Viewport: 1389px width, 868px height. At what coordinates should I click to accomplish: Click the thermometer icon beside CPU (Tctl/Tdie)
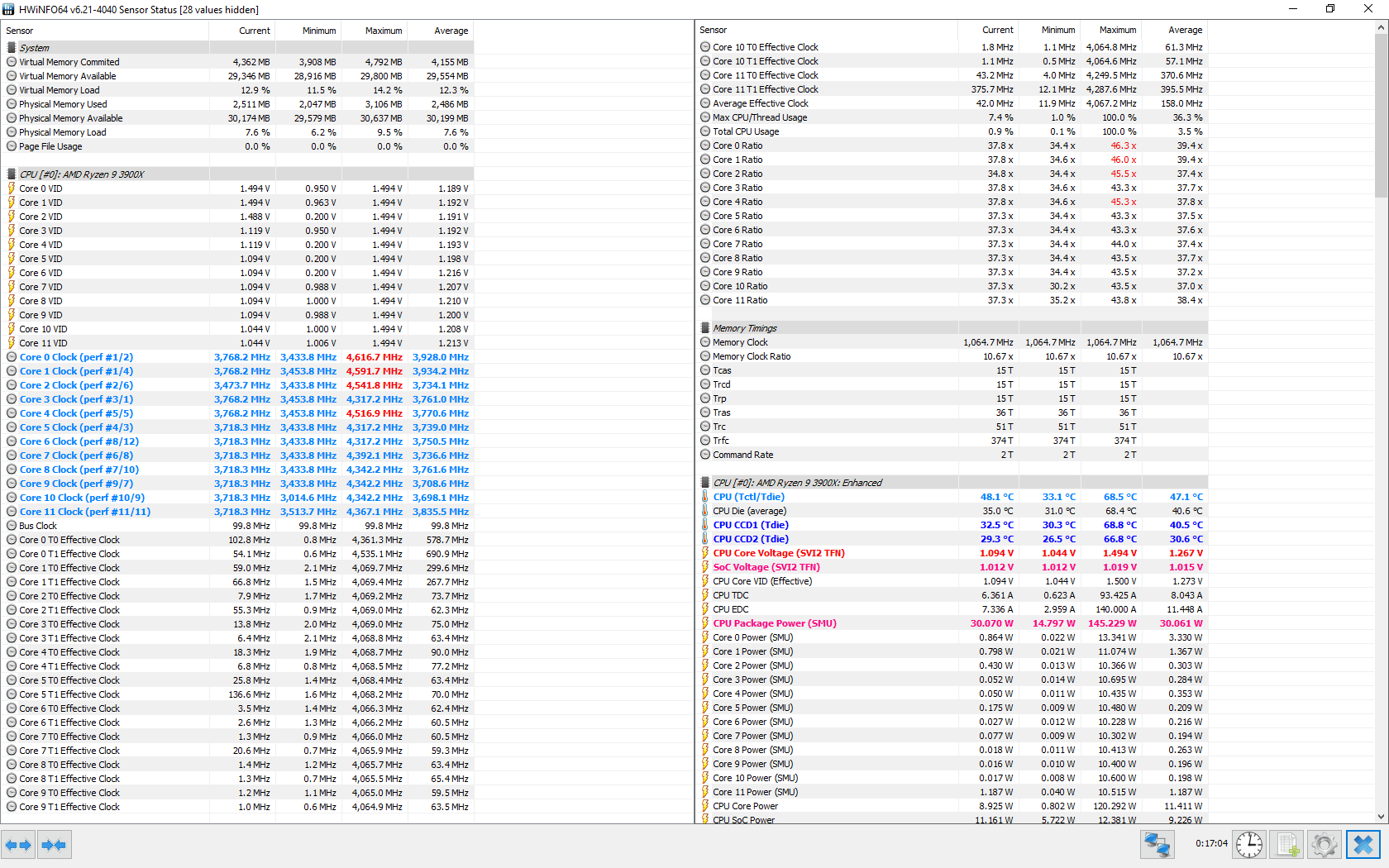pos(705,497)
